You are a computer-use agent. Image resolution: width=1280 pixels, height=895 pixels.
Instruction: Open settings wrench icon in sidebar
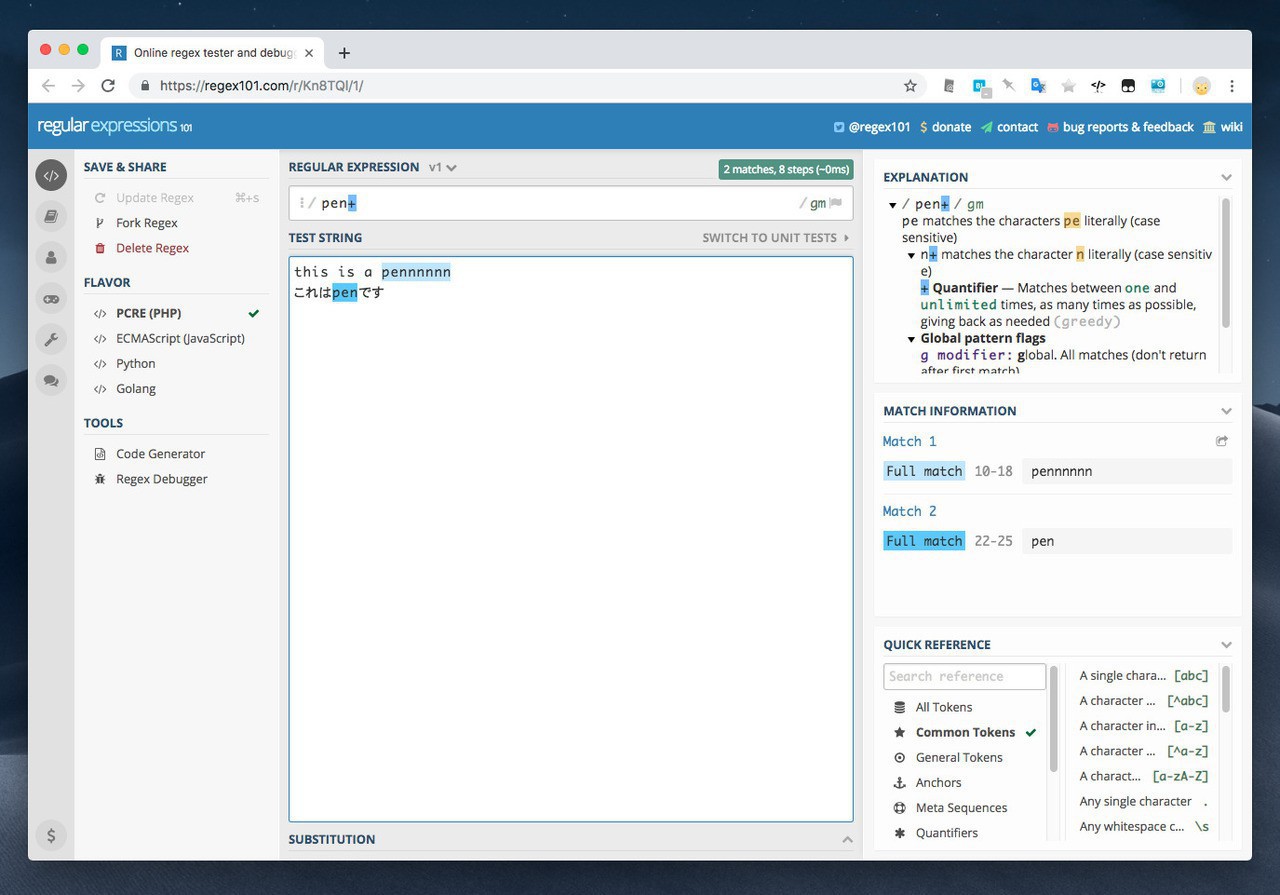pos(51,339)
